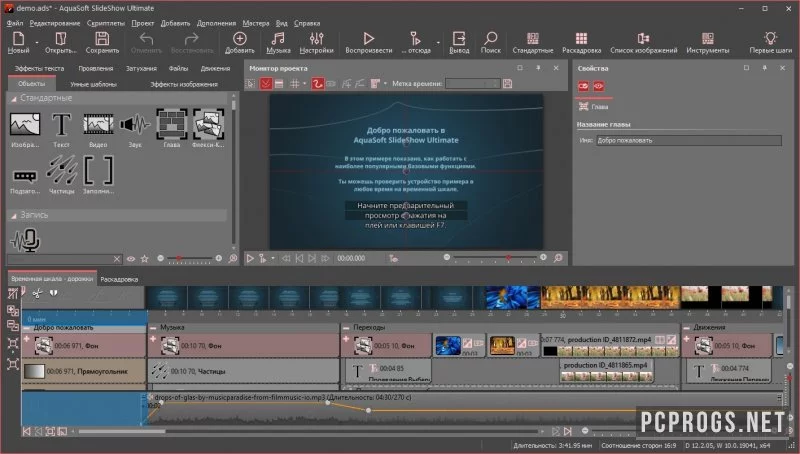The height and width of the screenshot is (454, 800).
Task: Switch to Умные шаблоны tab
Action: click(x=93, y=84)
